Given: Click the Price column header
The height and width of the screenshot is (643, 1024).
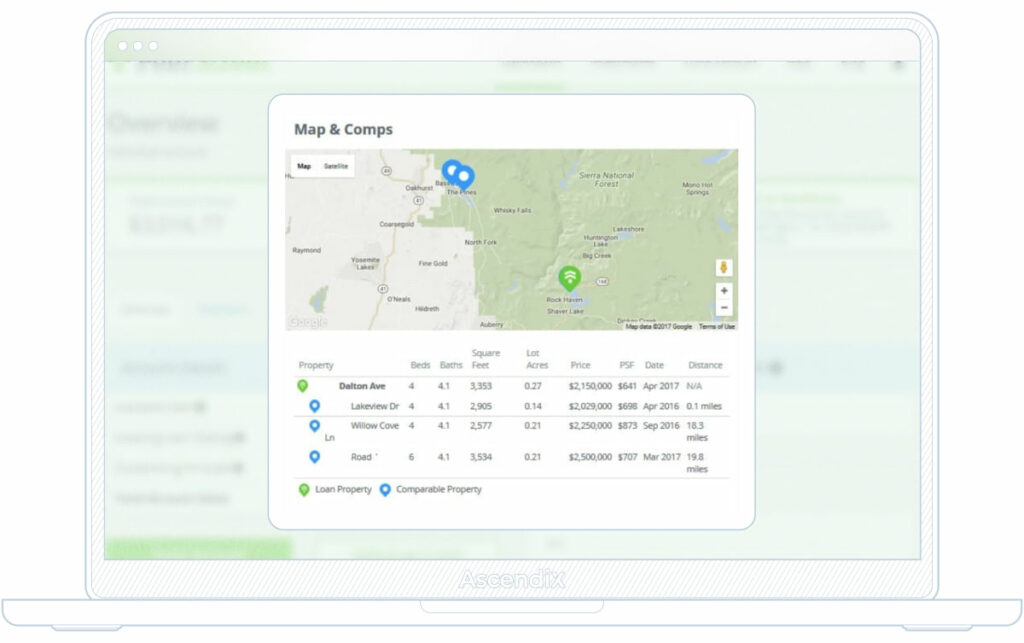Looking at the screenshot, I should coord(580,365).
